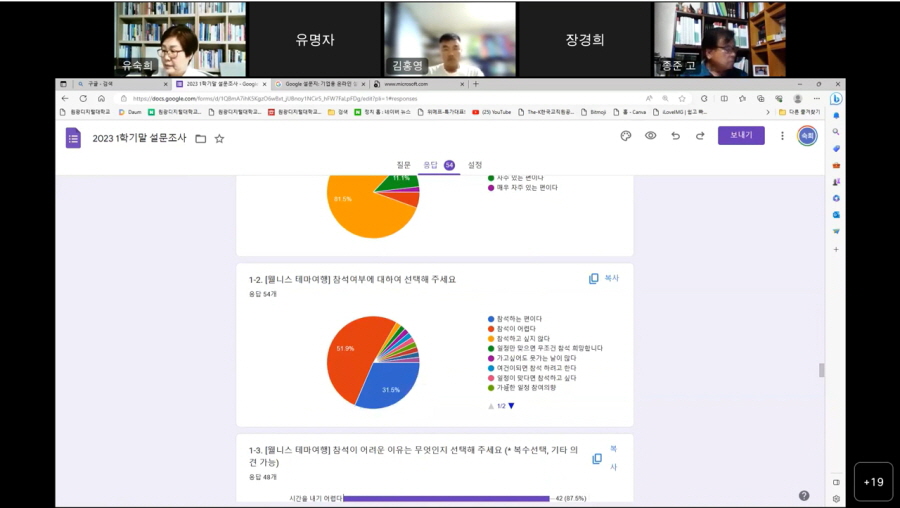Open the Edge sidebar tools briefcase icon

point(836,165)
